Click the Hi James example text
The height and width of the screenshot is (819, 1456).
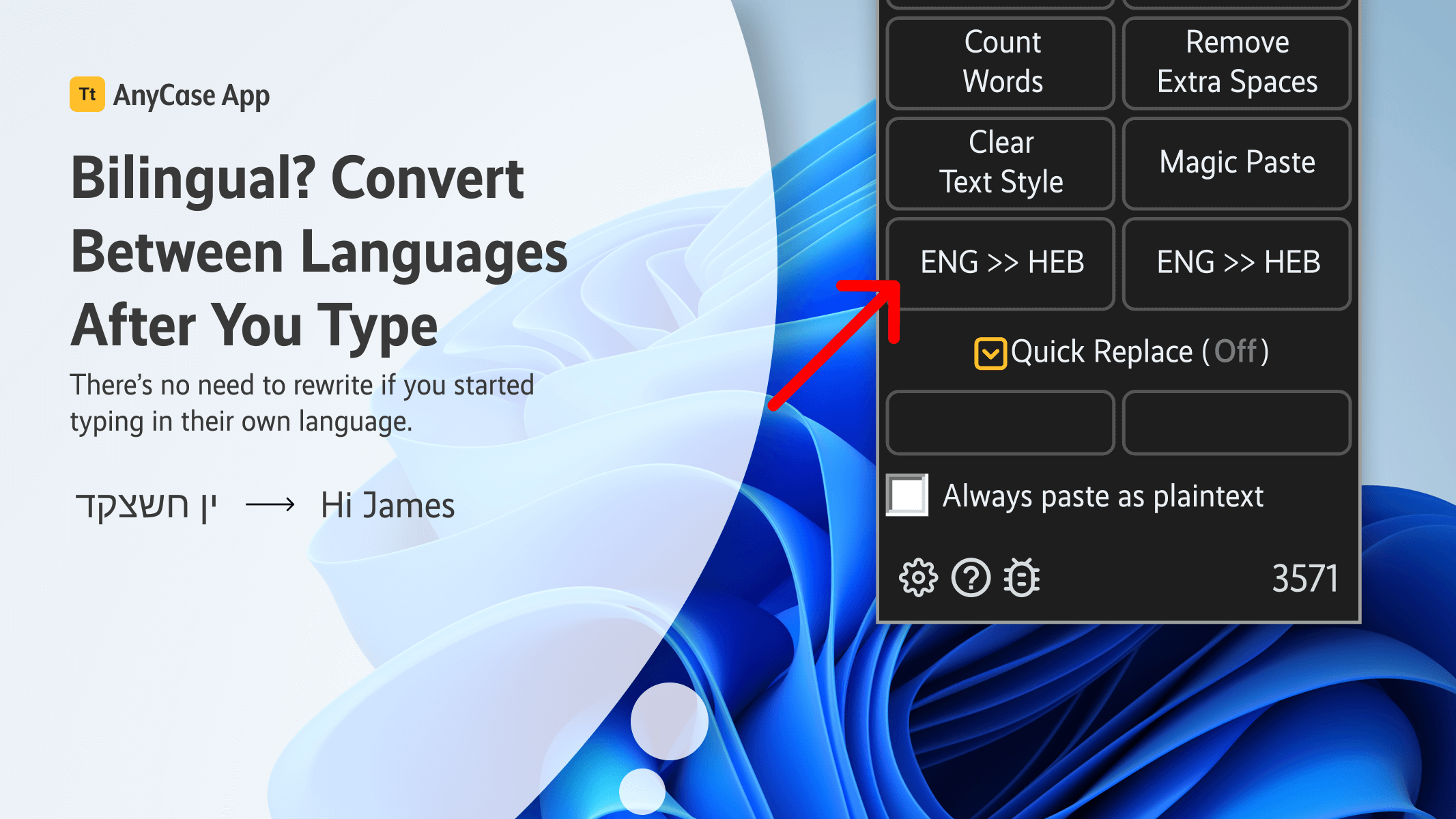(387, 506)
